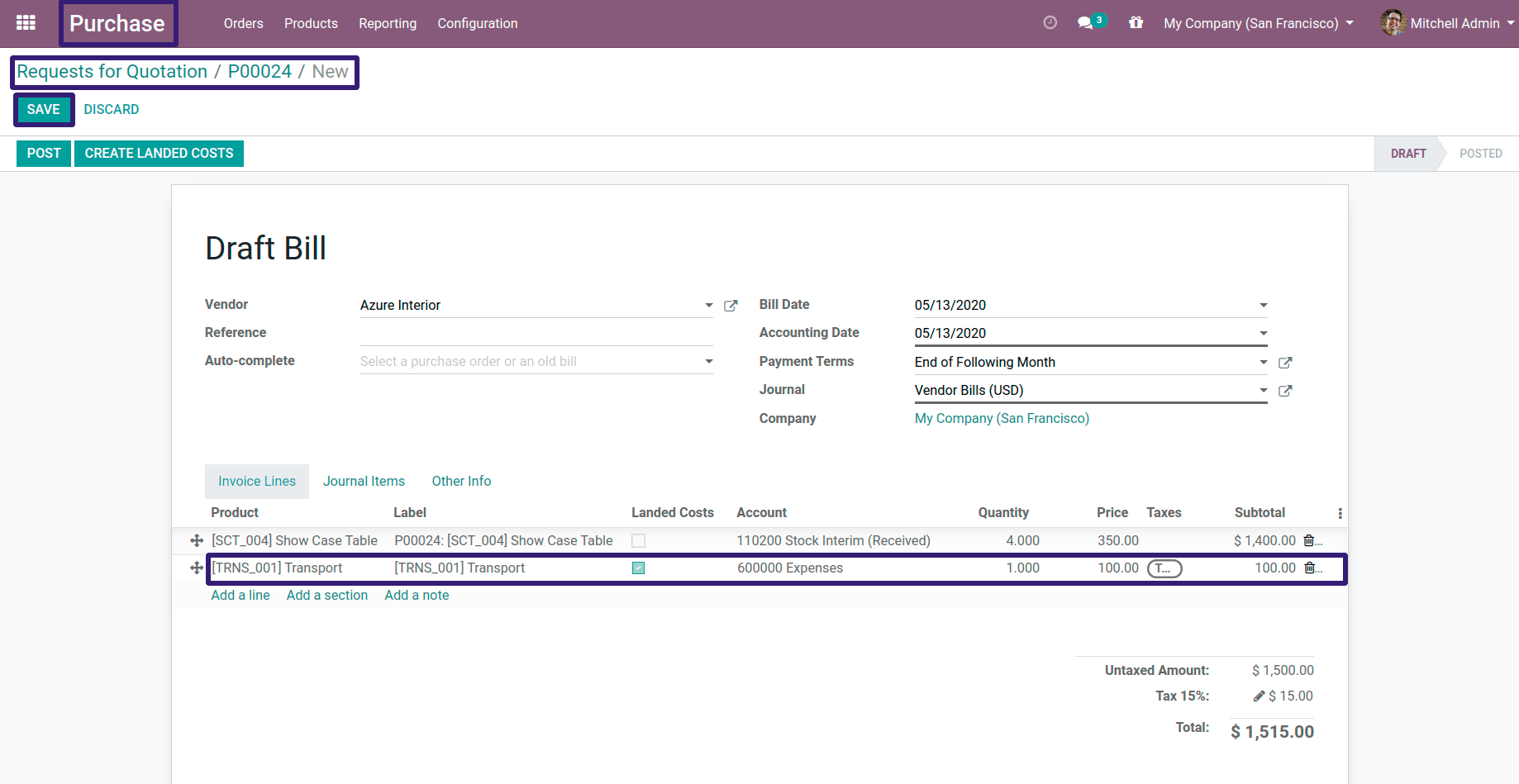The image size is (1519, 784).
Task: Click the Landed Costs column header
Action: pos(672,512)
